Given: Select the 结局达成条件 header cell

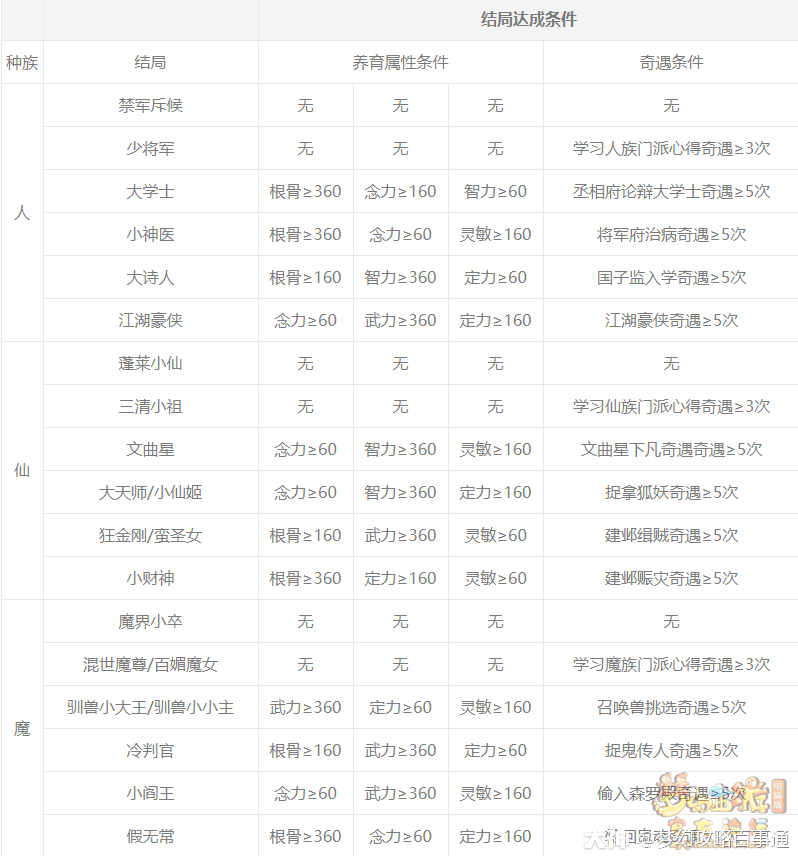Looking at the screenshot, I should (x=528, y=19).
